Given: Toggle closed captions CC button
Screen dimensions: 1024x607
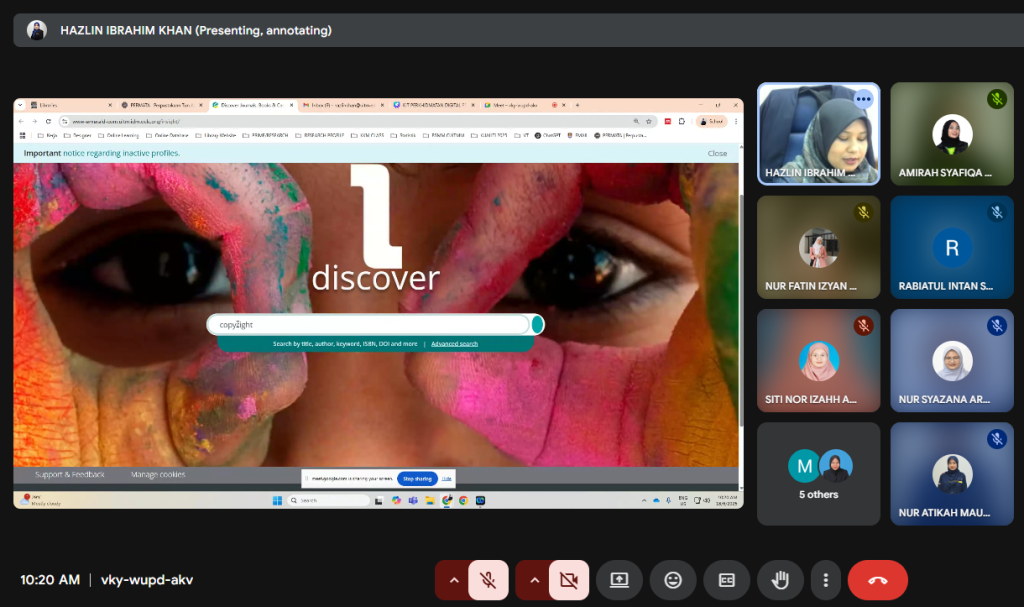Looking at the screenshot, I should (x=726, y=580).
